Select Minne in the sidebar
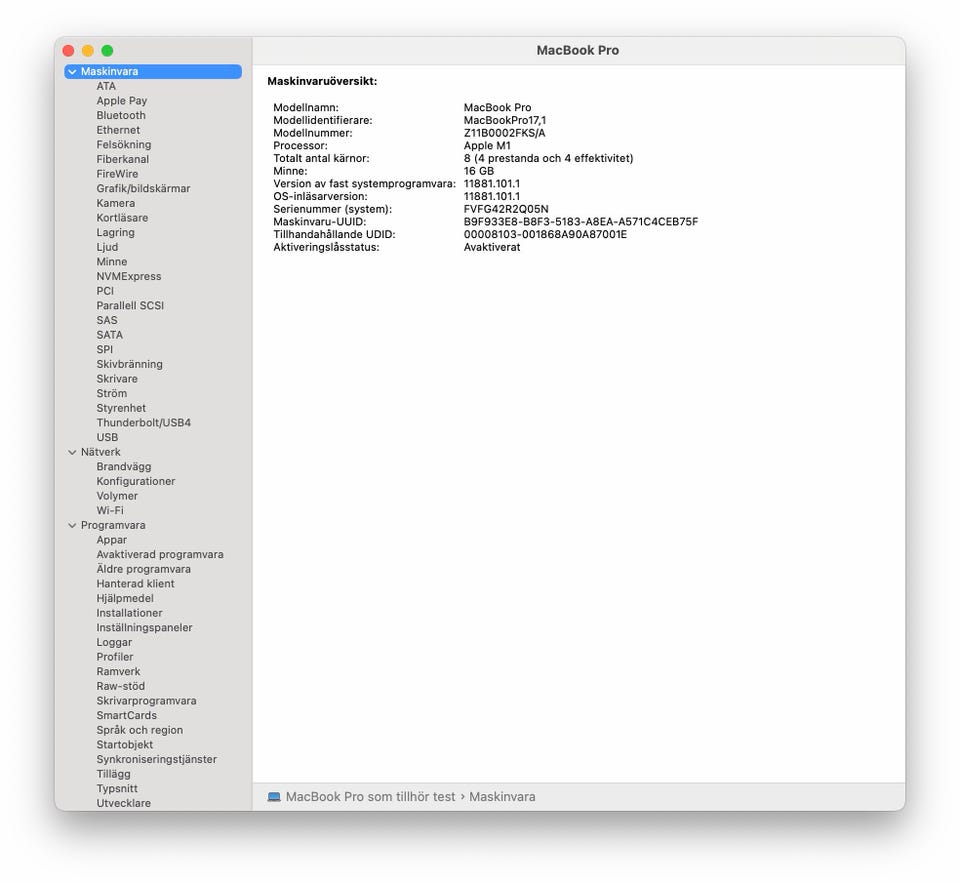This screenshot has width=960, height=883. (111, 262)
